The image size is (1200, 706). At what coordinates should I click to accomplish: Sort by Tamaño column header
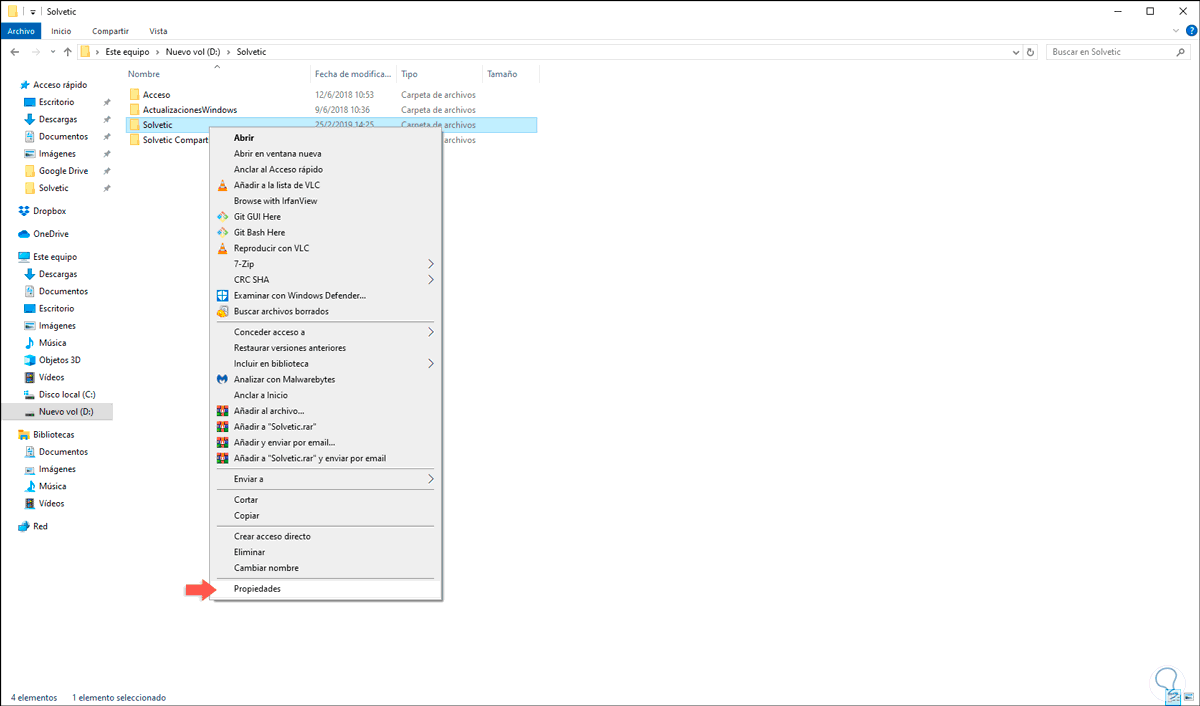(x=502, y=74)
